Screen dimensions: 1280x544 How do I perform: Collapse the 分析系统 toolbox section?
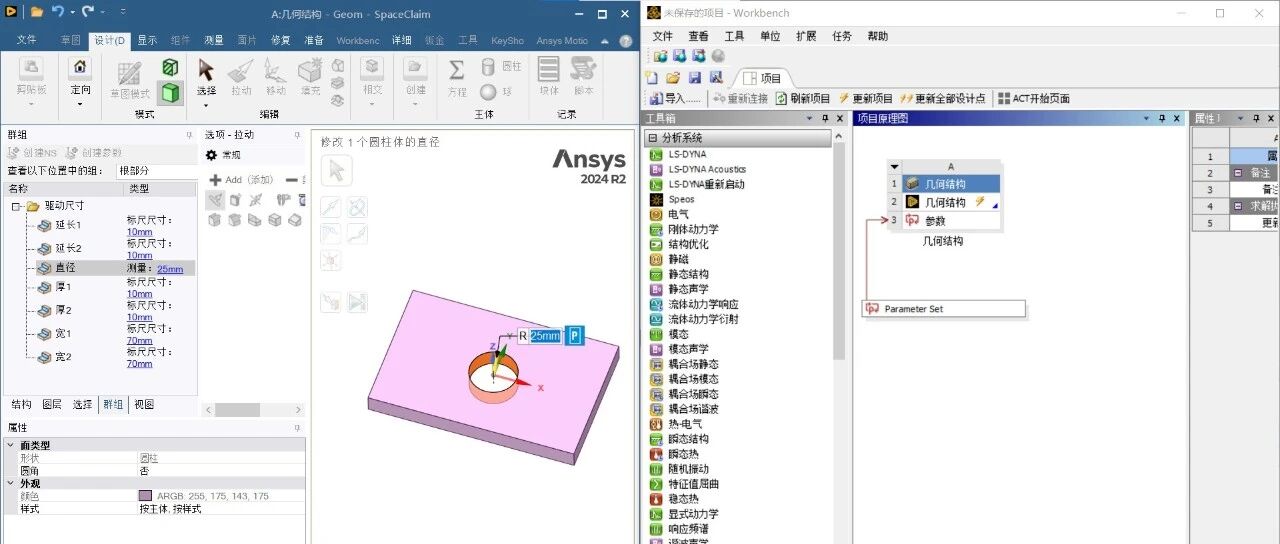pos(653,138)
